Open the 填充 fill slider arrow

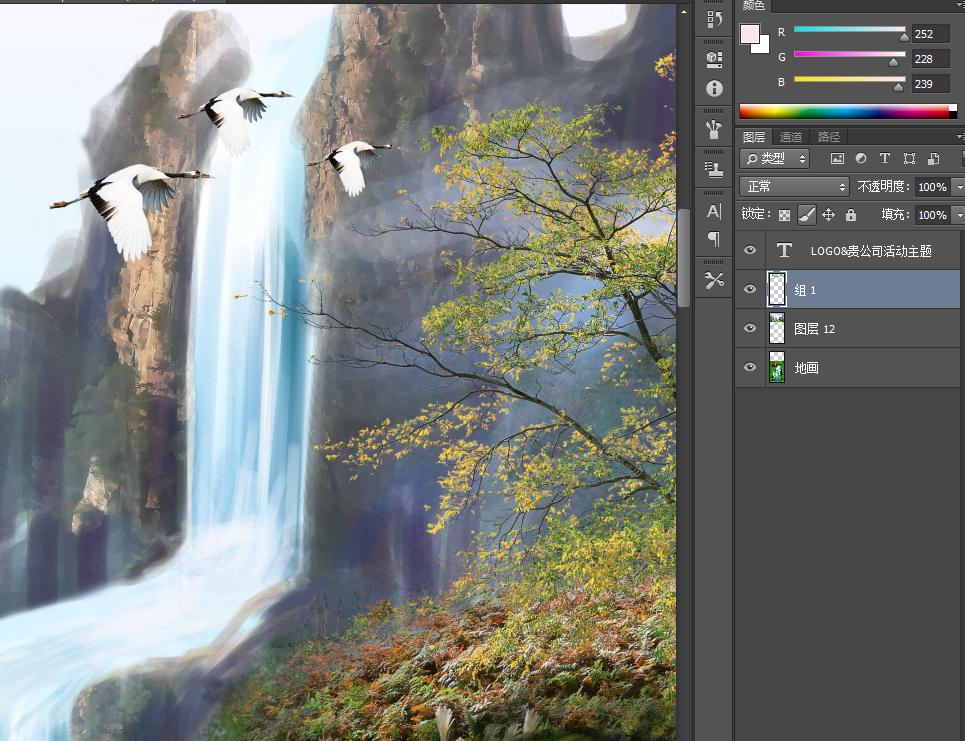pyautogui.click(x=958, y=215)
